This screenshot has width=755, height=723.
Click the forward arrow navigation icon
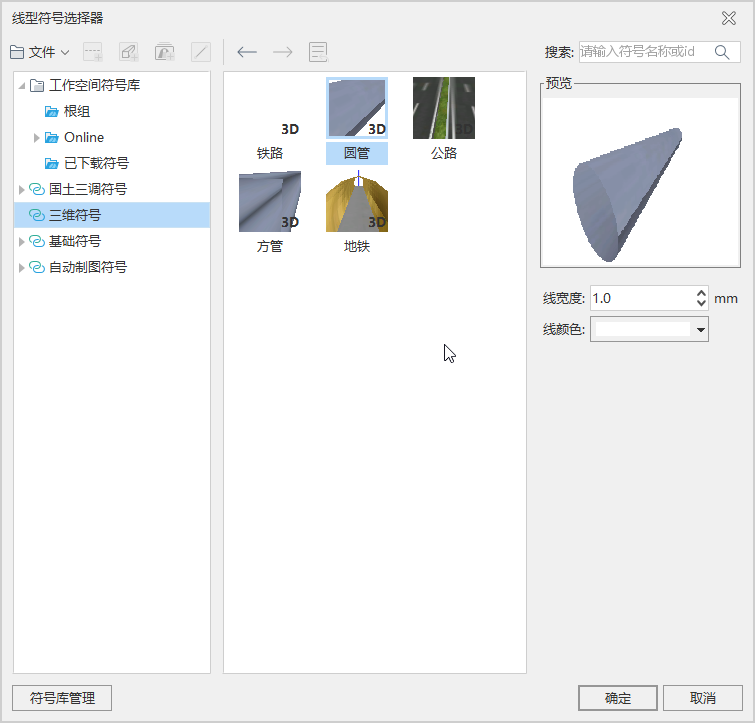pyautogui.click(x=283, y=52)
